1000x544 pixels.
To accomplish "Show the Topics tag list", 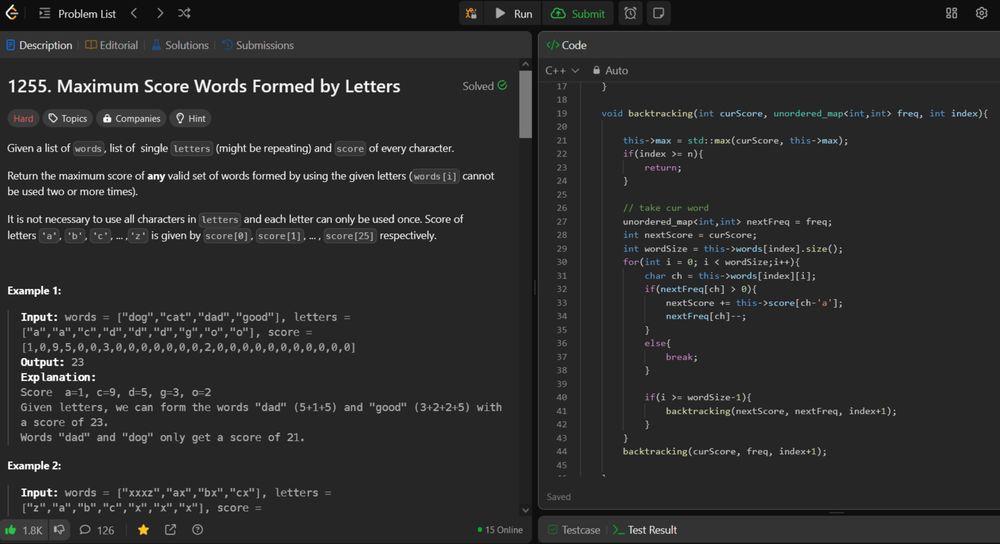I will 68,119.
